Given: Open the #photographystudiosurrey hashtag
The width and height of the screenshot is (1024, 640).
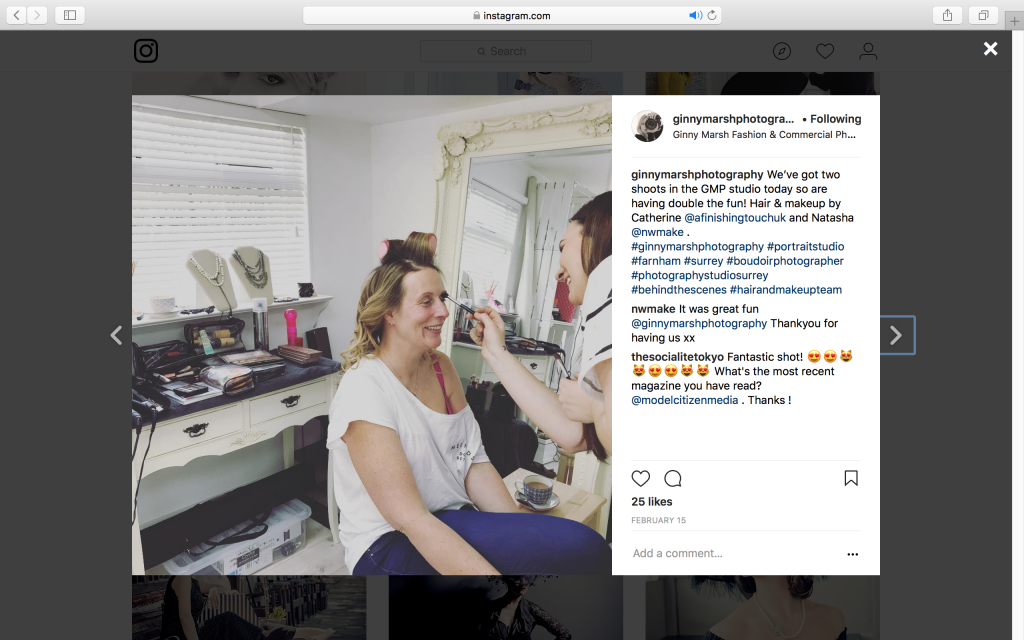Looking at the screenshot, I should [699, 275].
